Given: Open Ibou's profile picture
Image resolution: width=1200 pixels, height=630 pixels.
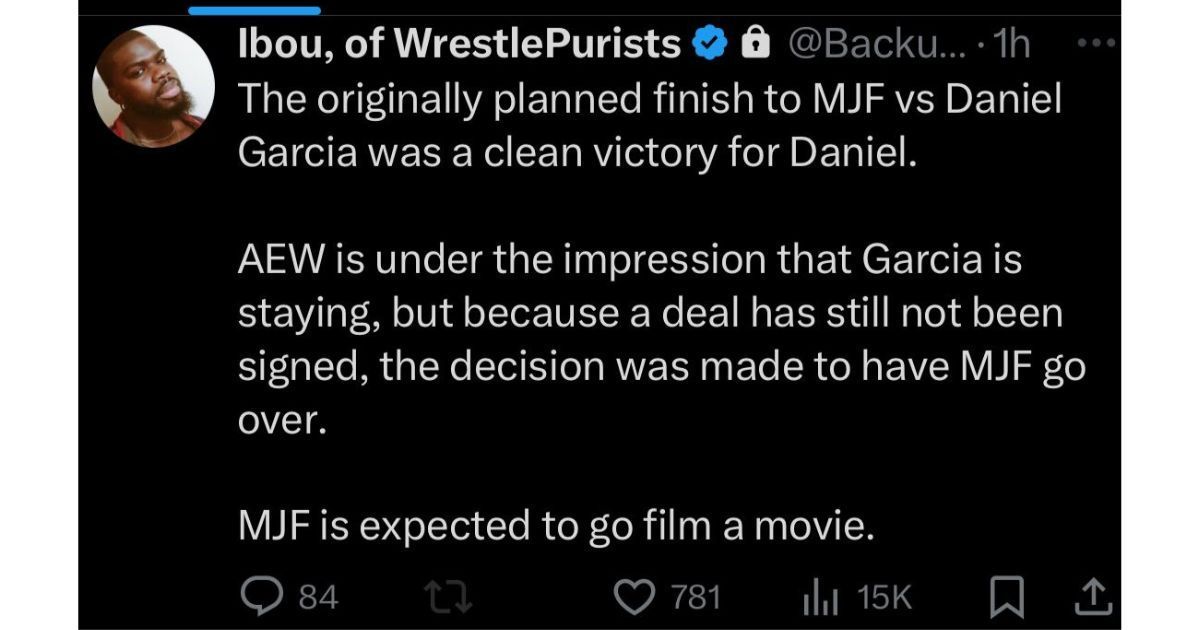Looking at the screenshot, I should pyautogui.click(x=153, y=89).
